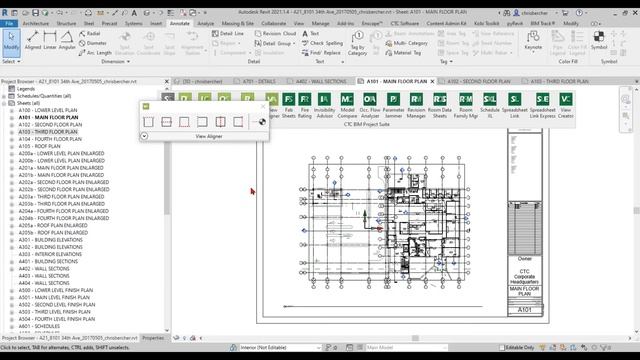Open the Tag panel dropdown
Image resolution: width=640 pixels, height=360 pixels.
[446, 62]
